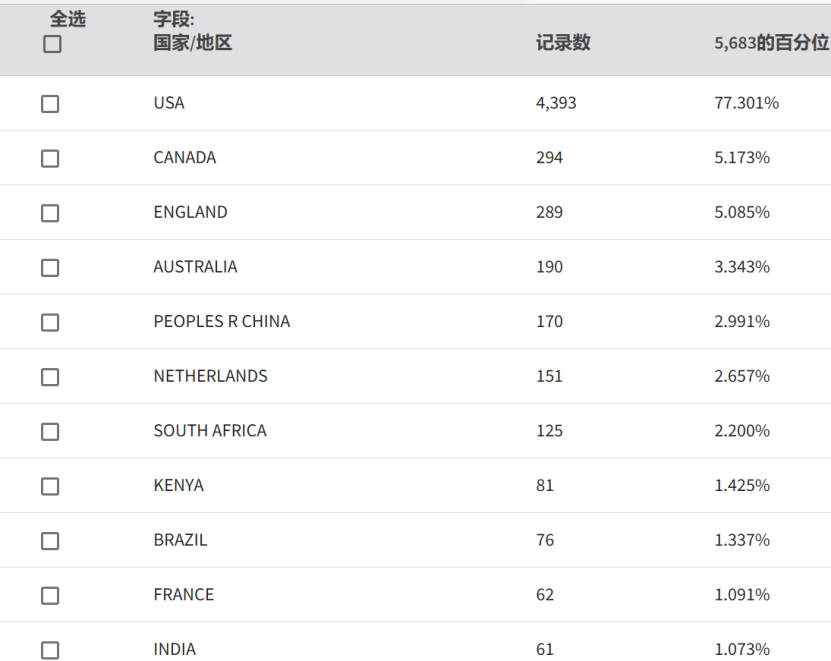Image resolution: width=831 pixels, height=661 pixels.
Task: Click the SOUTH AFRICA country label
Action: [x=210, y=430]
